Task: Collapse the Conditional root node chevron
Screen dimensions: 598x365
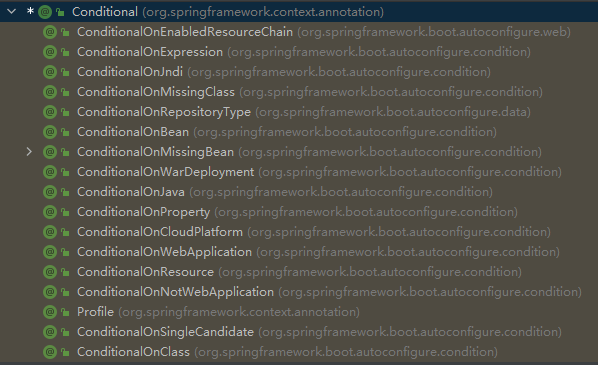Action: 11,11
